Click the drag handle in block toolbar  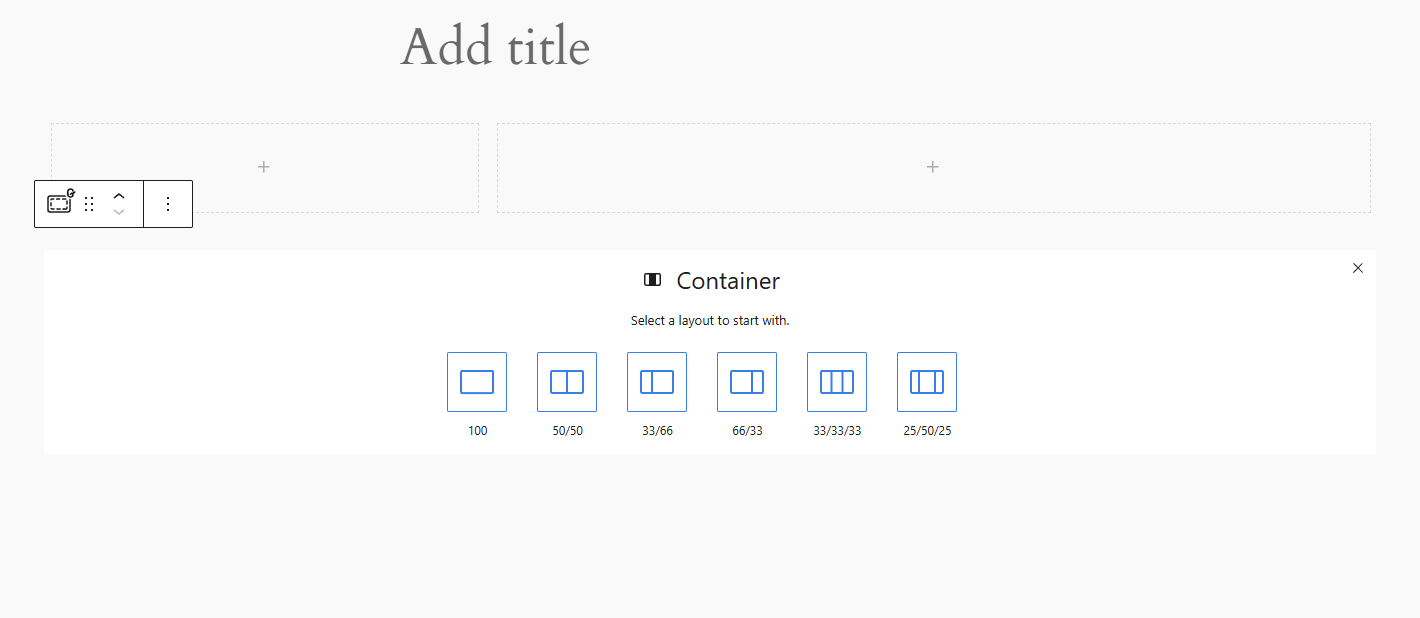(89, 204)
